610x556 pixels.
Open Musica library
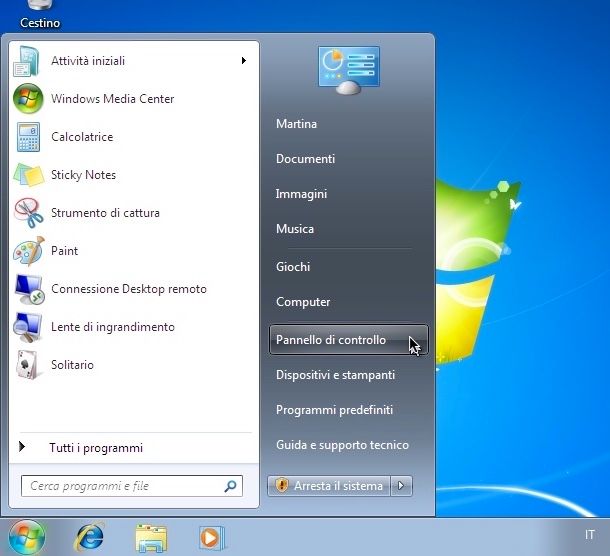(295, 229)
